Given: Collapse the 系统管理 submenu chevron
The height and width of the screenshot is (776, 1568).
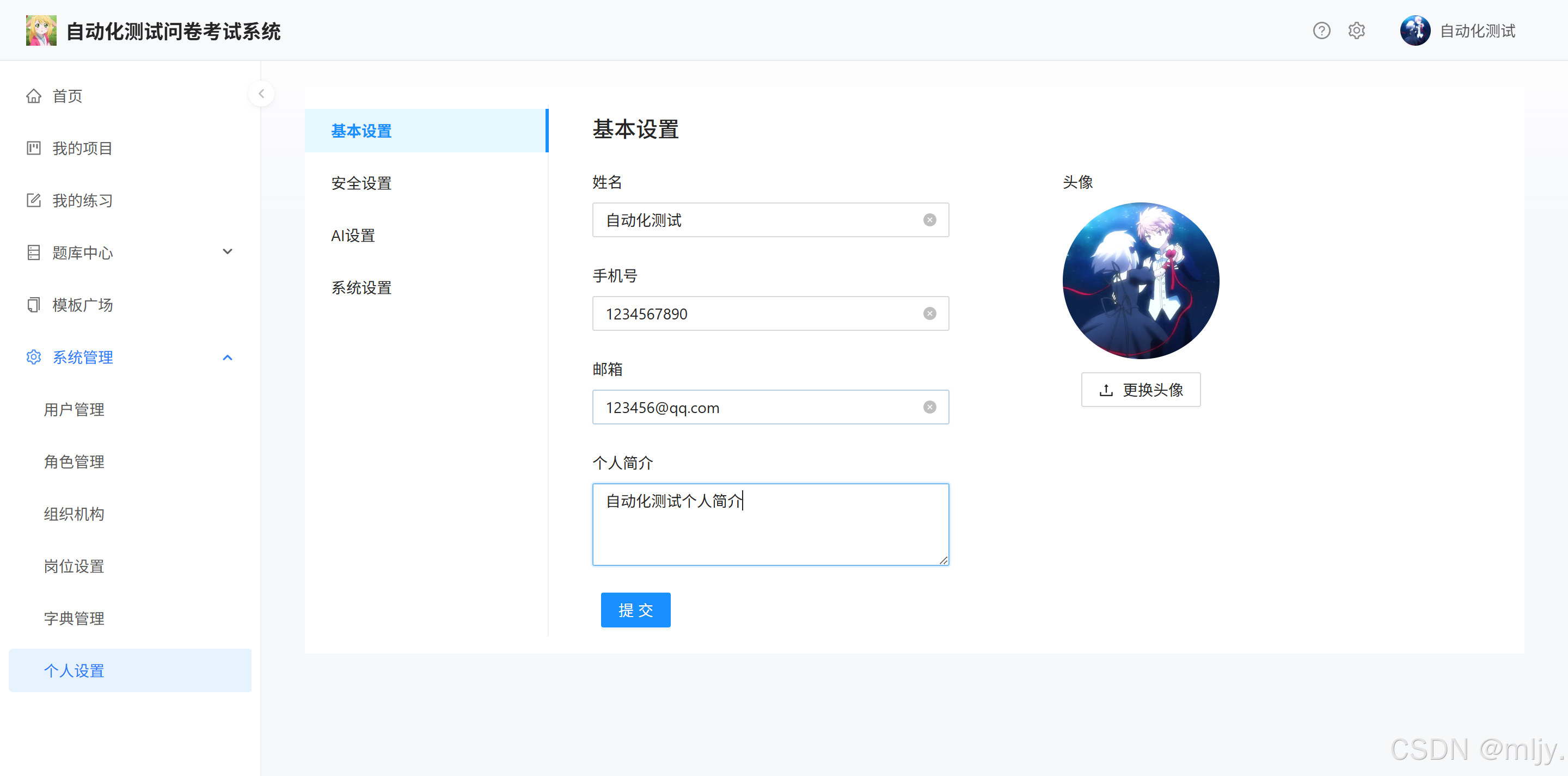Looking at the screenshot, I should (227, 358).
